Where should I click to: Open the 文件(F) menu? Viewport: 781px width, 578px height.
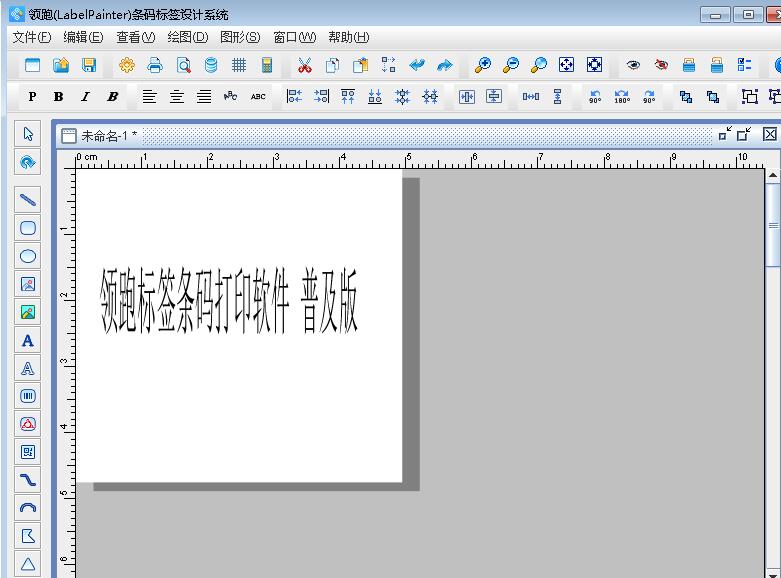click(31, 37)
